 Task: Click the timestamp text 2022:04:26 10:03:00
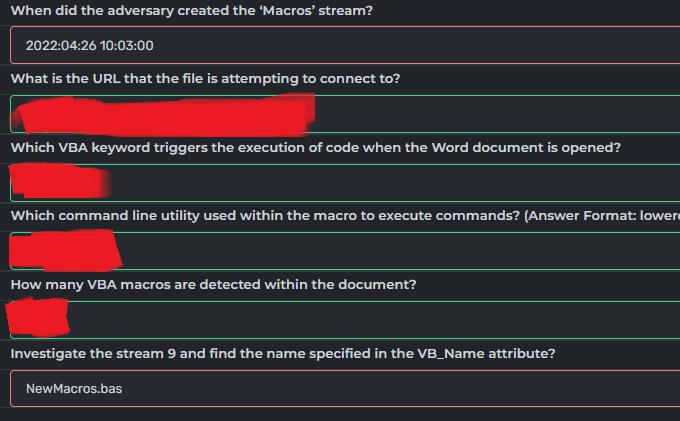point(89,46)
